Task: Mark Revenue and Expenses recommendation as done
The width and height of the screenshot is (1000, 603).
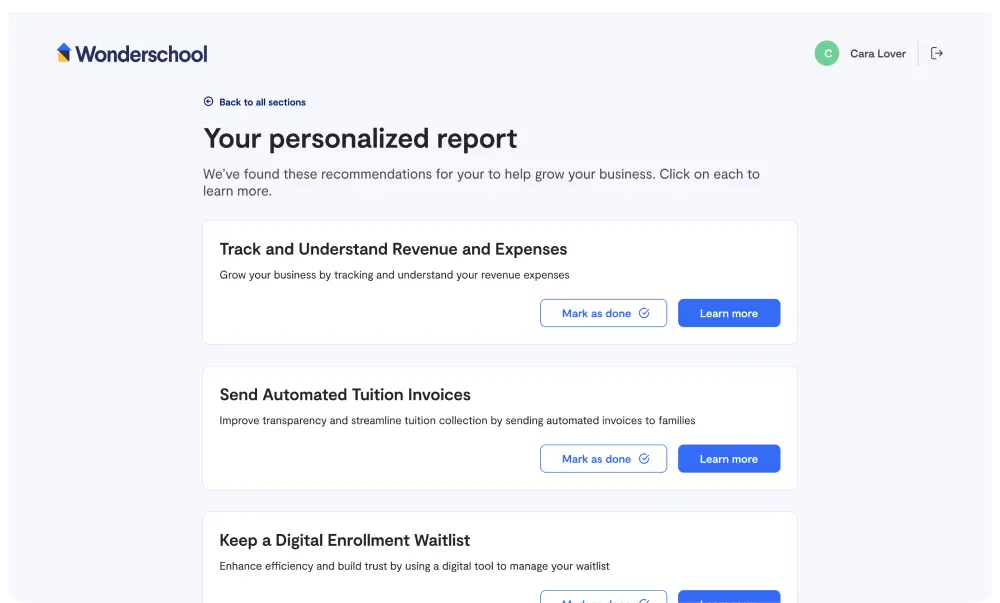Action: pyautogui.click(x=596, y=313)
